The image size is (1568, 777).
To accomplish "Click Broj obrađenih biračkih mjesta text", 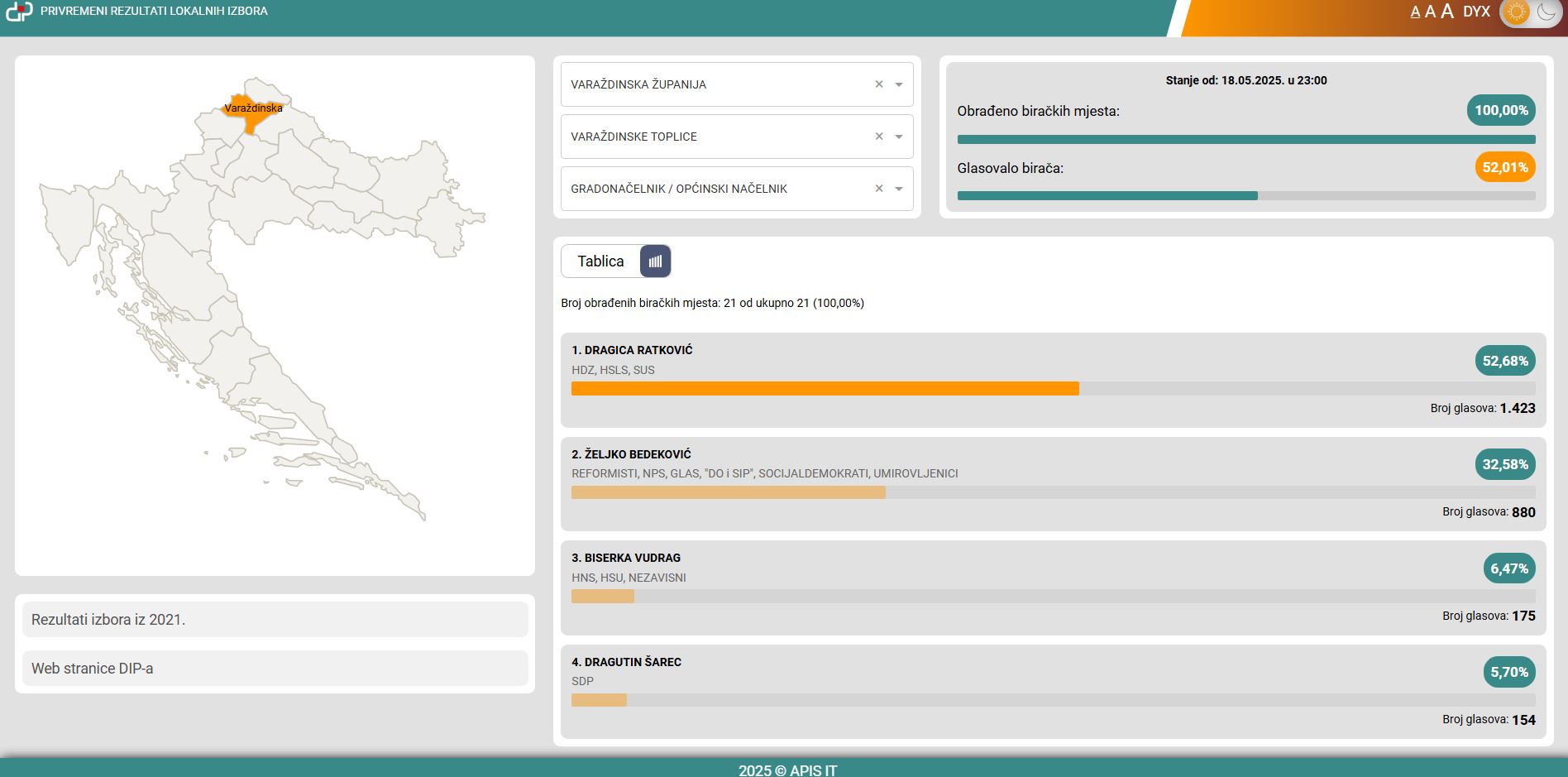I will coord(712,303).
